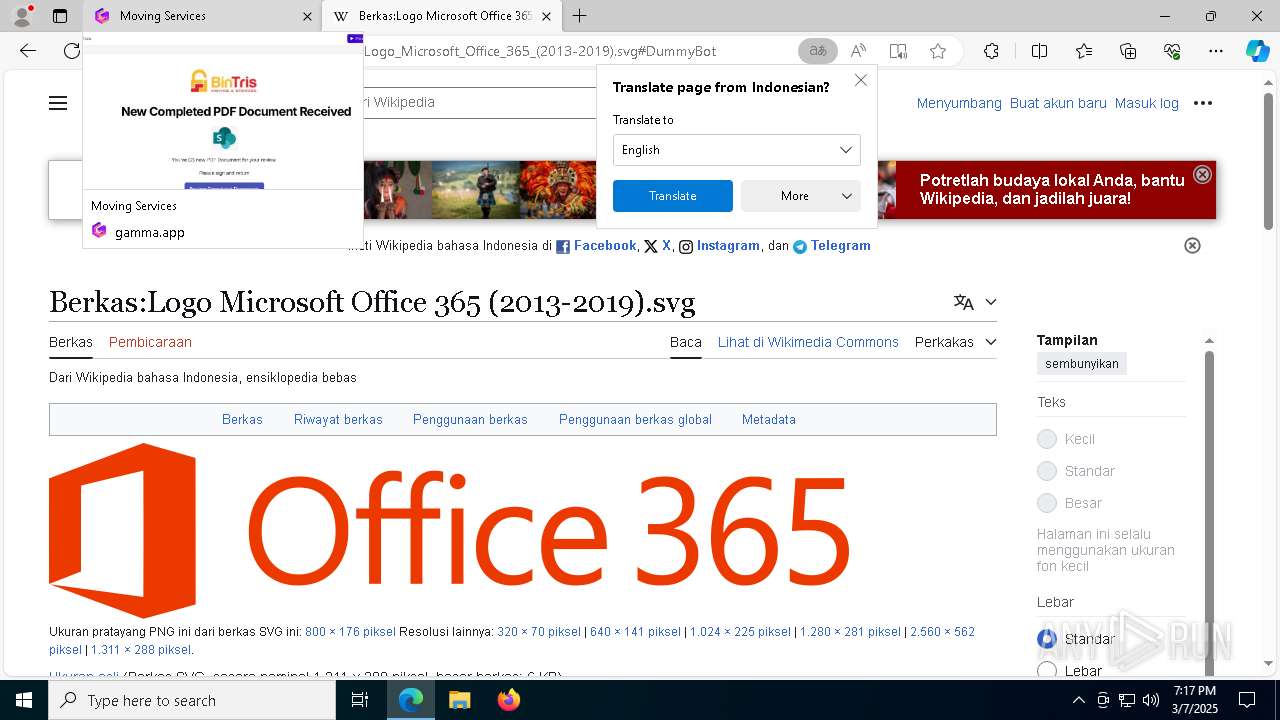Launch Firefox from taskbar
The width and height of the screenshot is (1280, 720).
[508, 700]
